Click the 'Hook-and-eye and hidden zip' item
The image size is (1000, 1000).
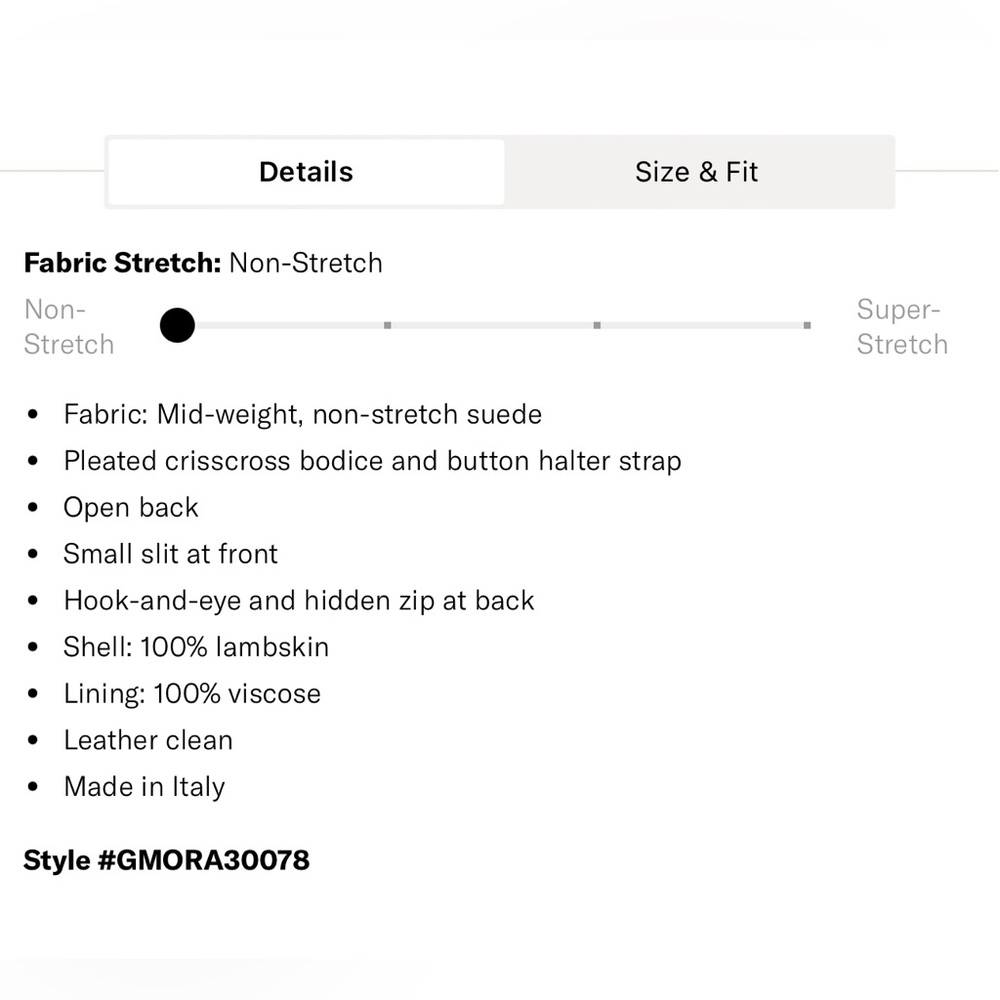[299, 601]
